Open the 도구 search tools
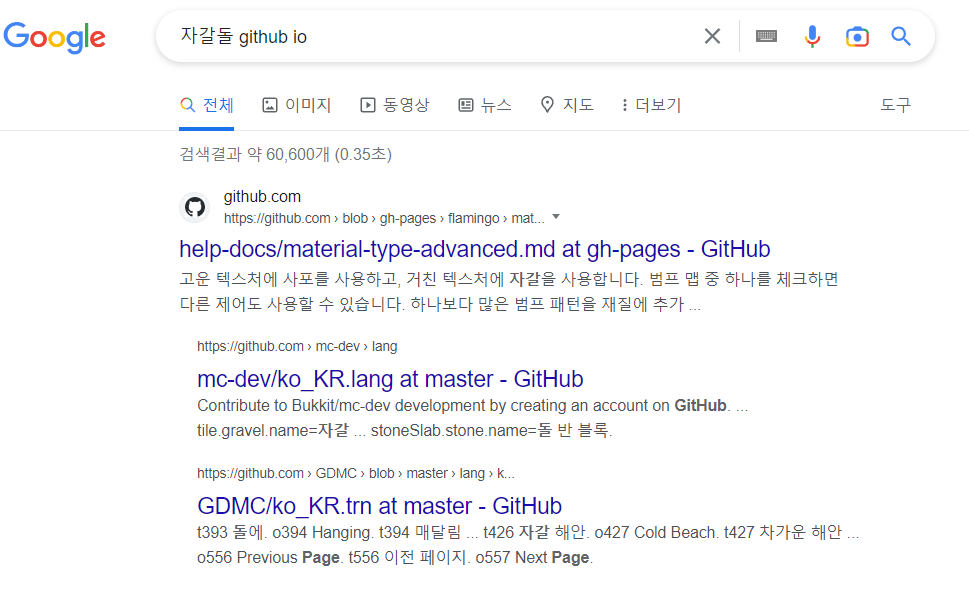 (895, 105)
